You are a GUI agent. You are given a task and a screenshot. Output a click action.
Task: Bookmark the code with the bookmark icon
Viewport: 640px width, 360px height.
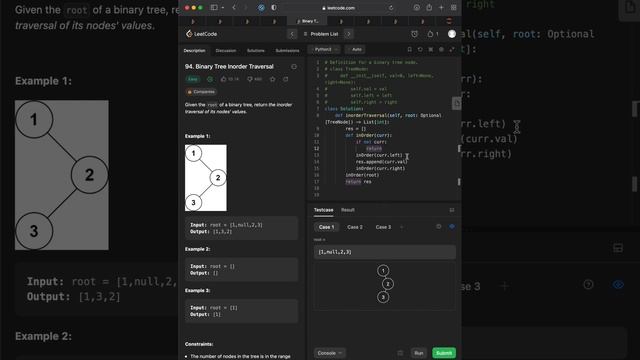[409, 49]
